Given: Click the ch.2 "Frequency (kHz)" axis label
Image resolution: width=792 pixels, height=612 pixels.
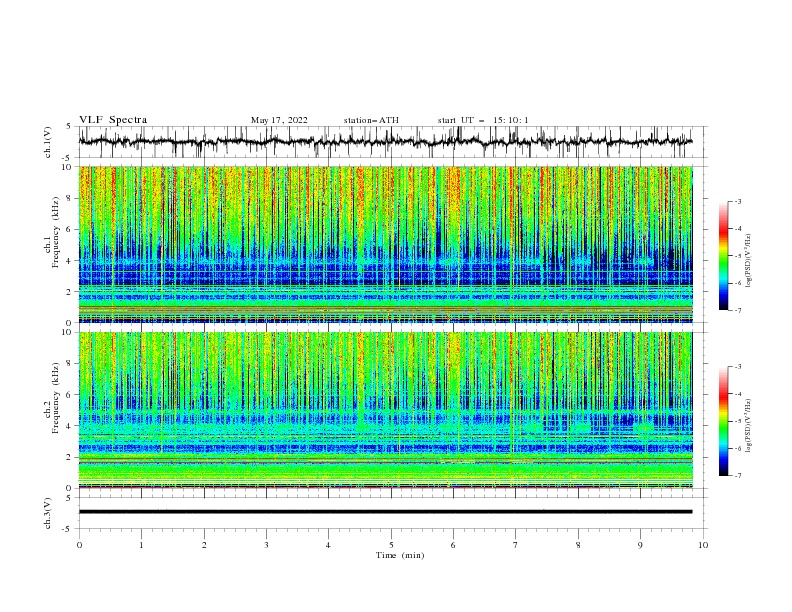Looking at the screenshot, I should coord(56,398).
